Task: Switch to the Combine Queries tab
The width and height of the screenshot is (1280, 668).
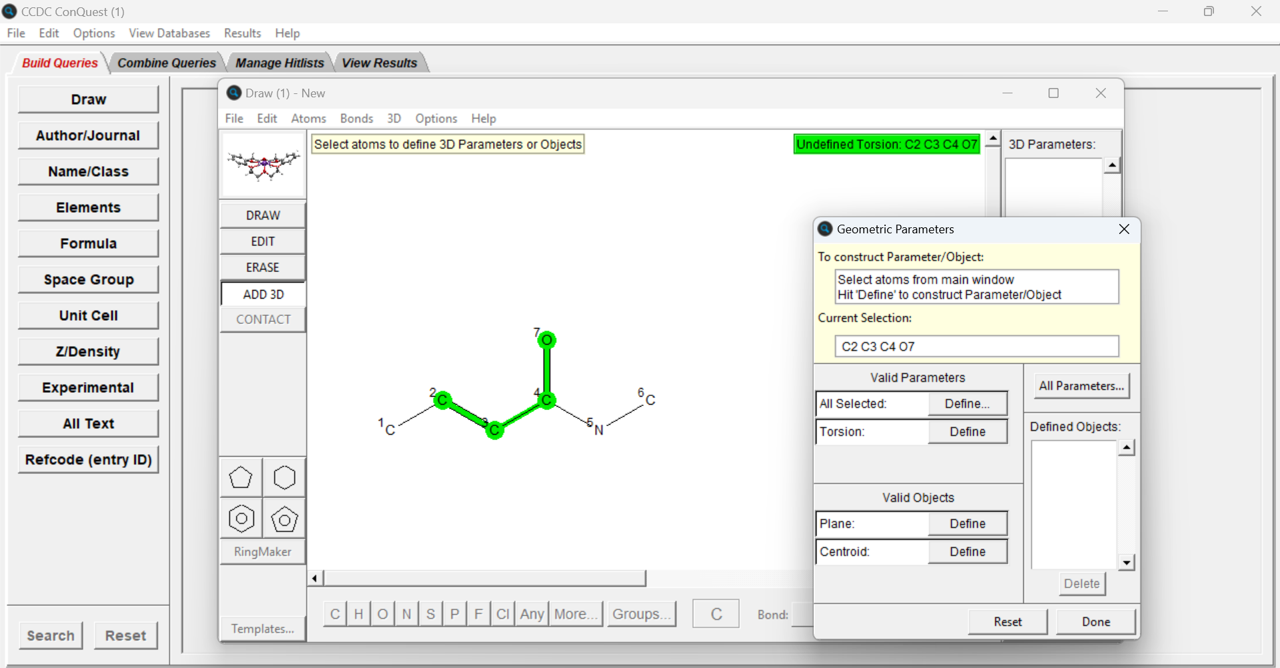Action: tap(166, 61)
